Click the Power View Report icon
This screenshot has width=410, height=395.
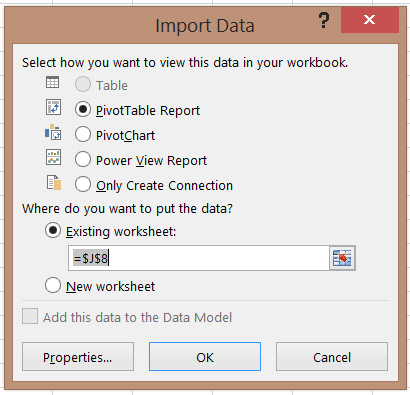[53, 157]
